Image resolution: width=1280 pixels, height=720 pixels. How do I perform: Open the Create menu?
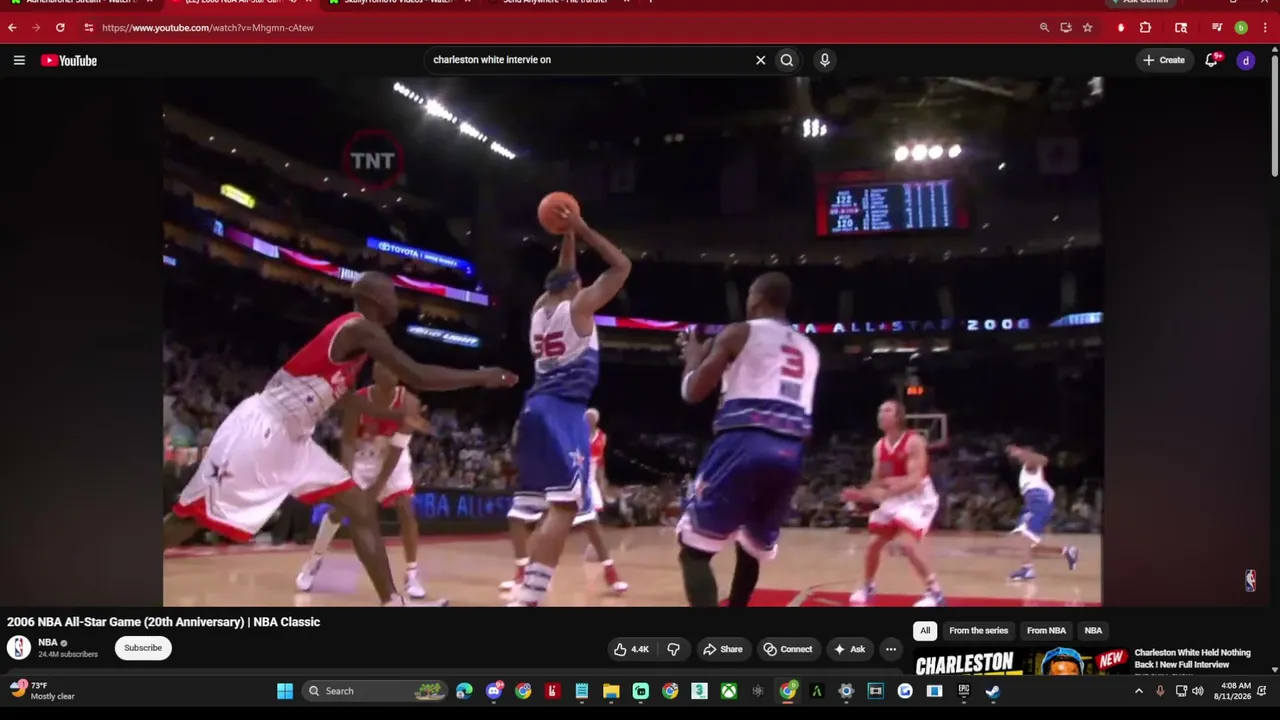(x=1164, y=60)
